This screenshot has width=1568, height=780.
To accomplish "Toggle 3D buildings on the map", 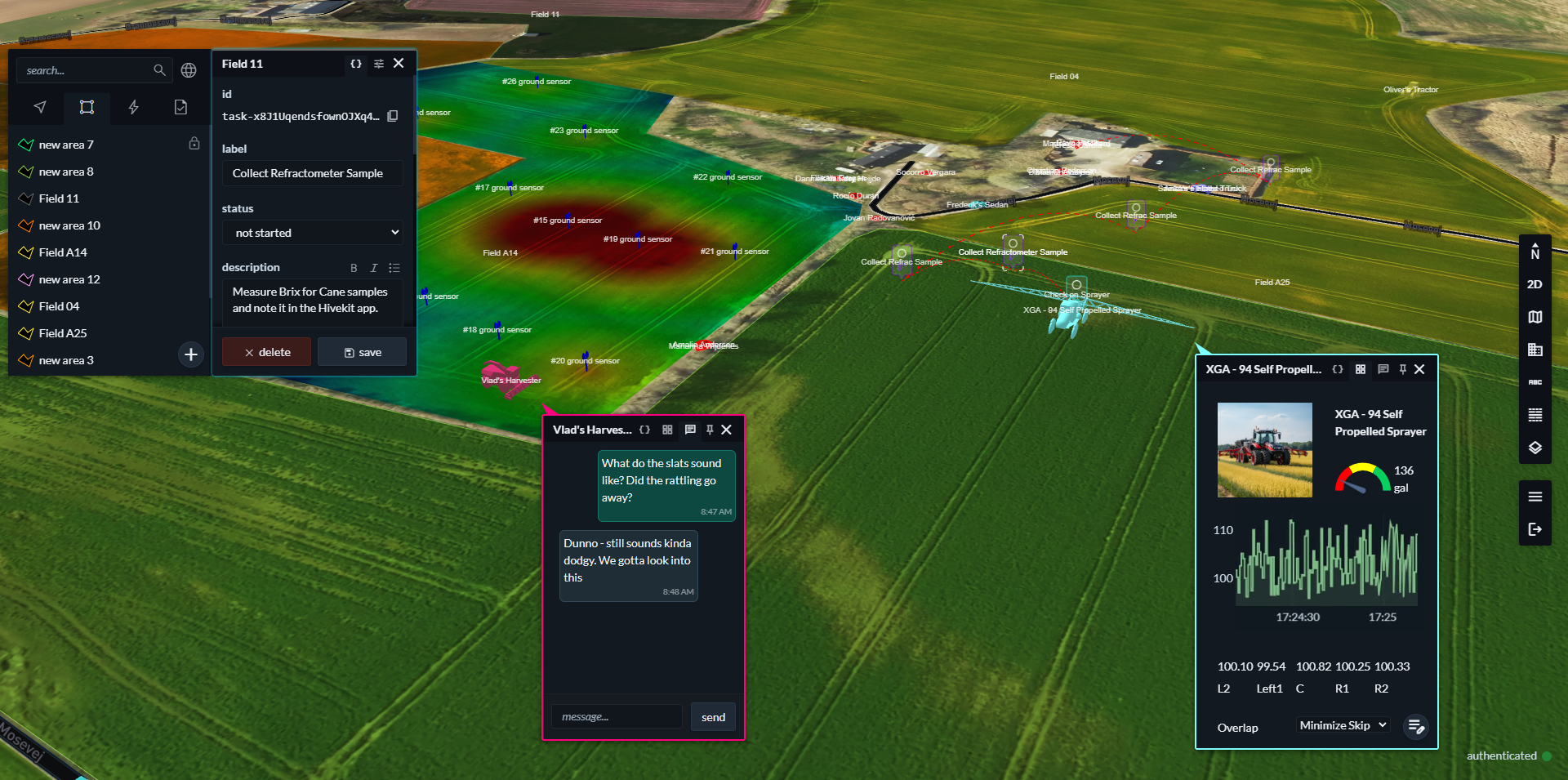I will (1535, 350).
